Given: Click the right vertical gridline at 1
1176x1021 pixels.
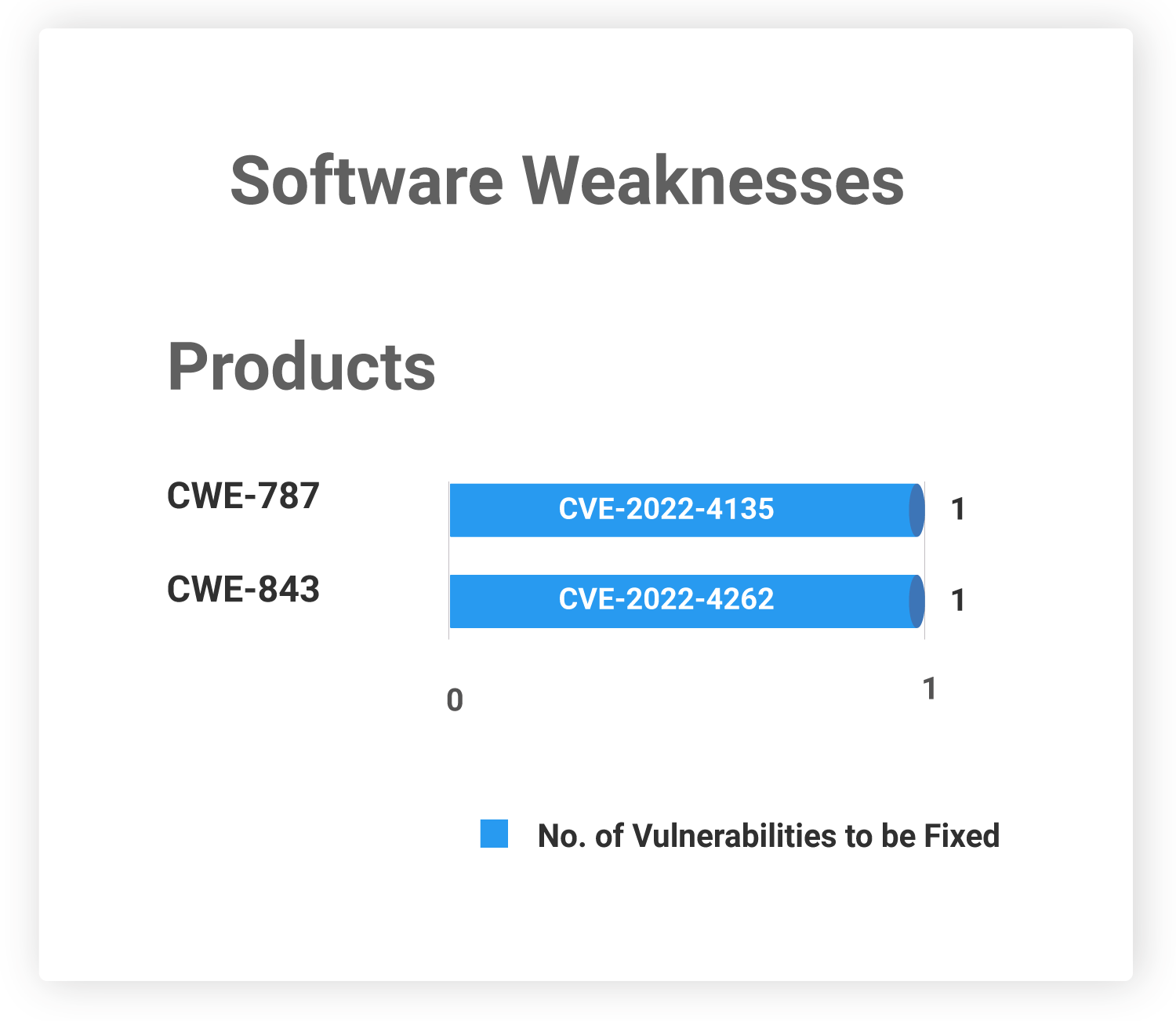Looking at the screenshot, I should pos(925,560).
